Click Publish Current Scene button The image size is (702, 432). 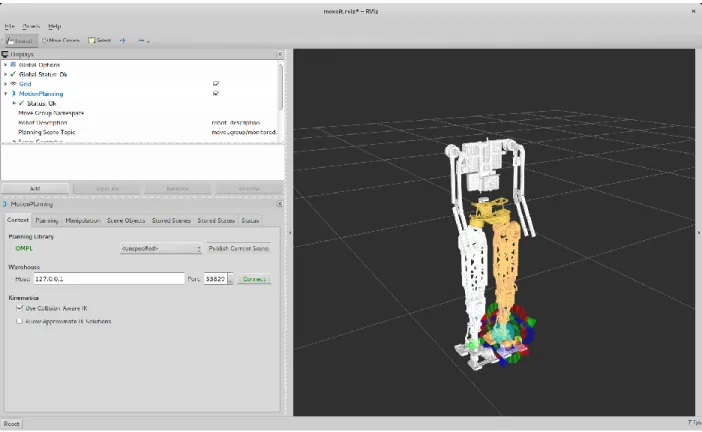click(x=239, y=248)
